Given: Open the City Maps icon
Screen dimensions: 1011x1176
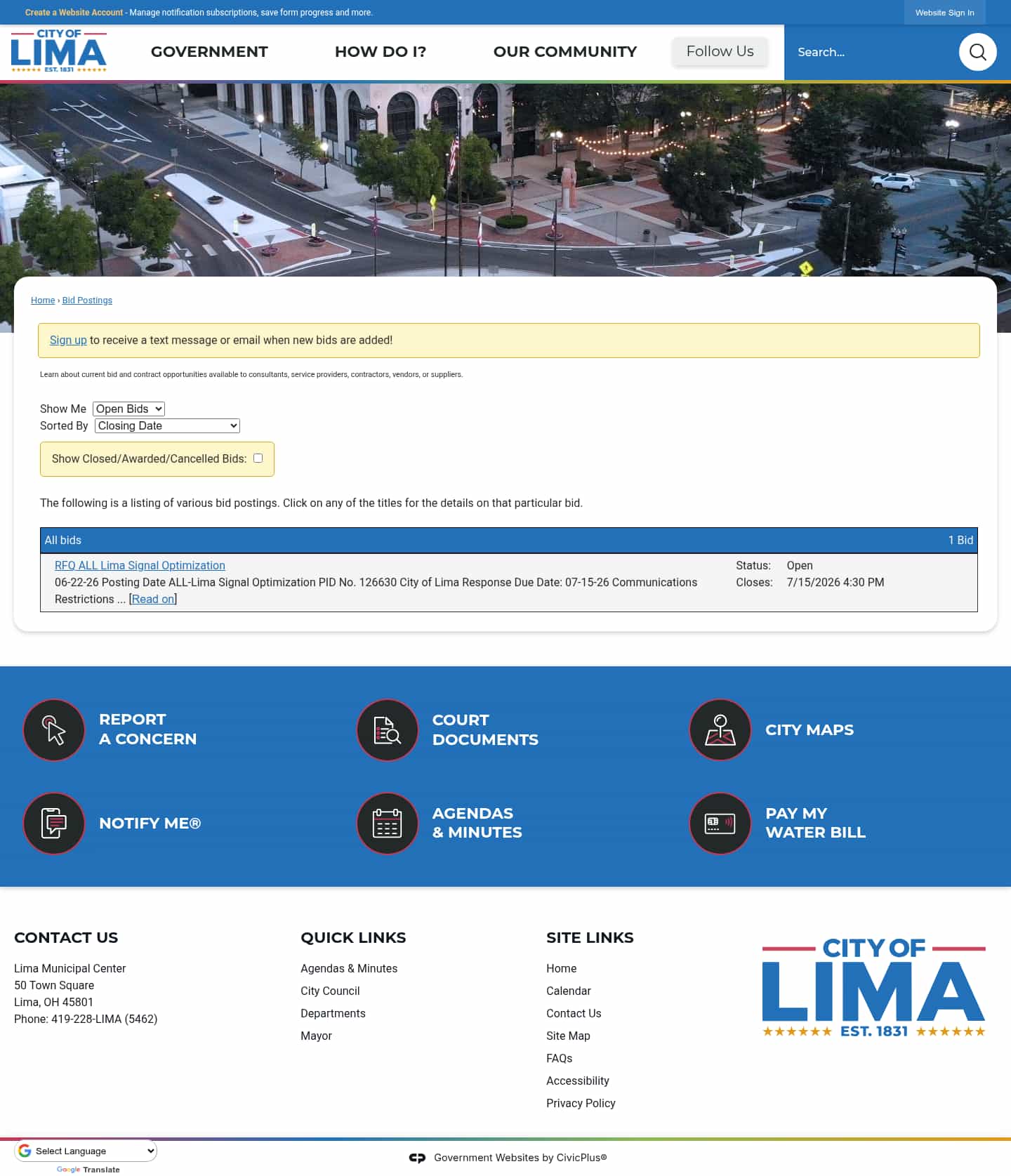Looking at the screenshot, I should (720, 729).
